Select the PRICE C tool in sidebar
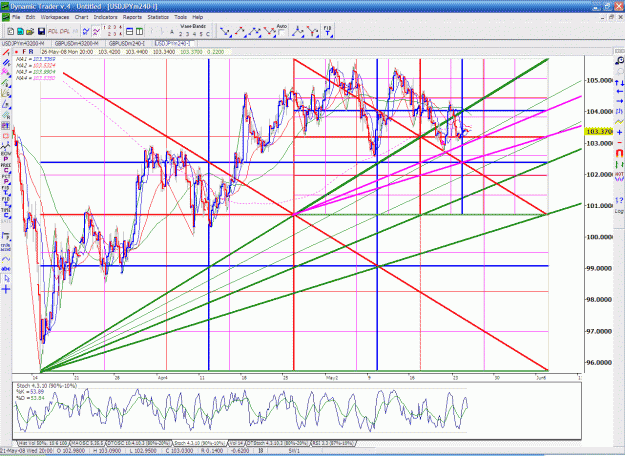This screenshot has width=625, height=456. click(6, 168)
